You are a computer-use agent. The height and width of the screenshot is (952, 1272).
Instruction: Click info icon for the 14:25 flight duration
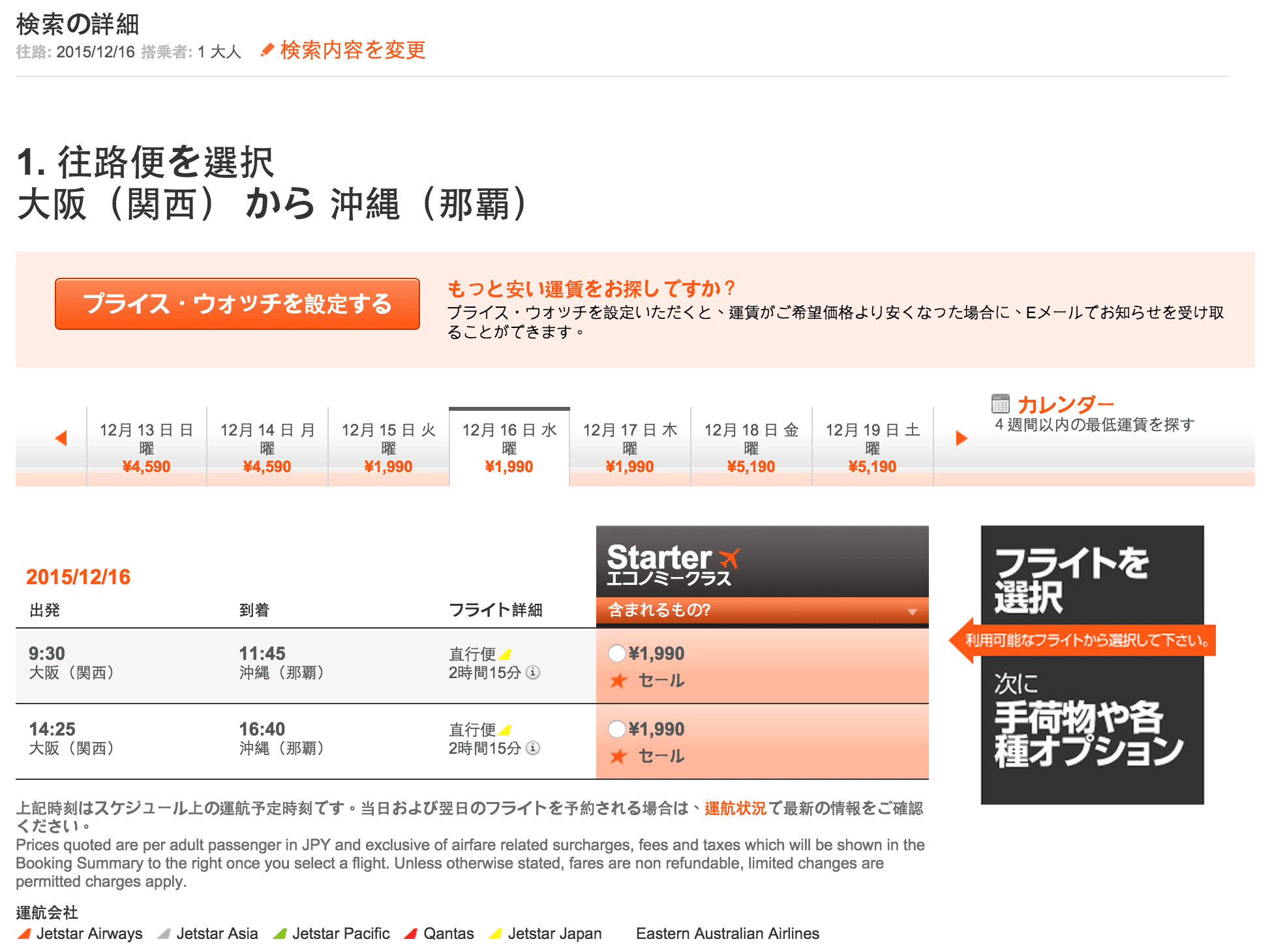tap(533, 748)
